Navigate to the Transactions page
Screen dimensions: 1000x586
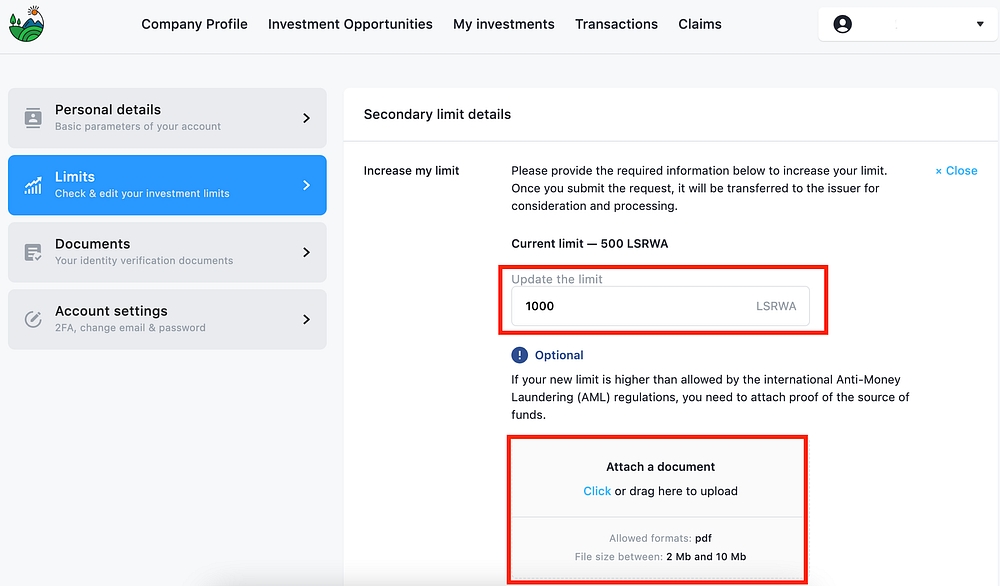pos(616,24)
